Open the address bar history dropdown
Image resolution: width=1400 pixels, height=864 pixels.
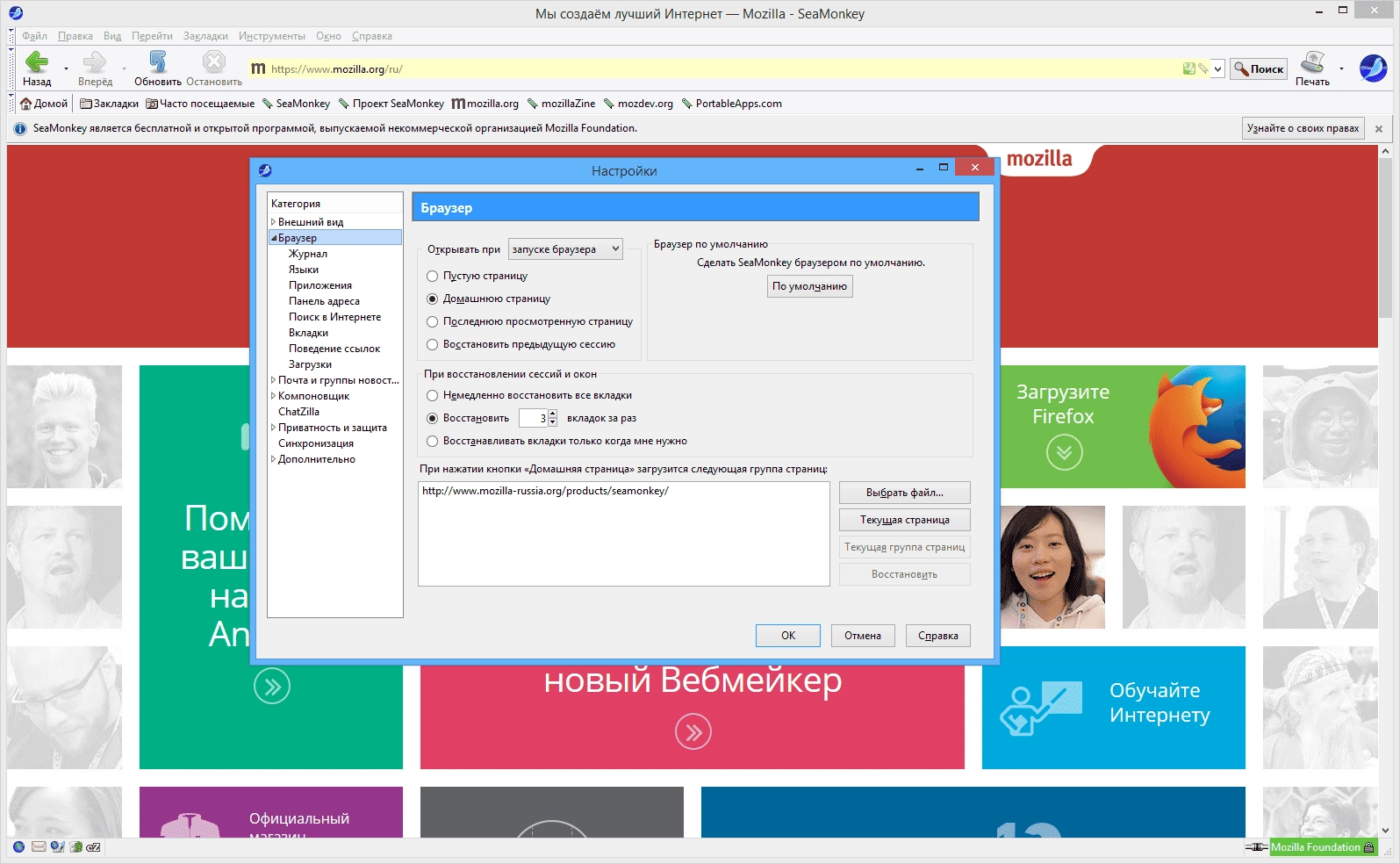[1217, 68]
